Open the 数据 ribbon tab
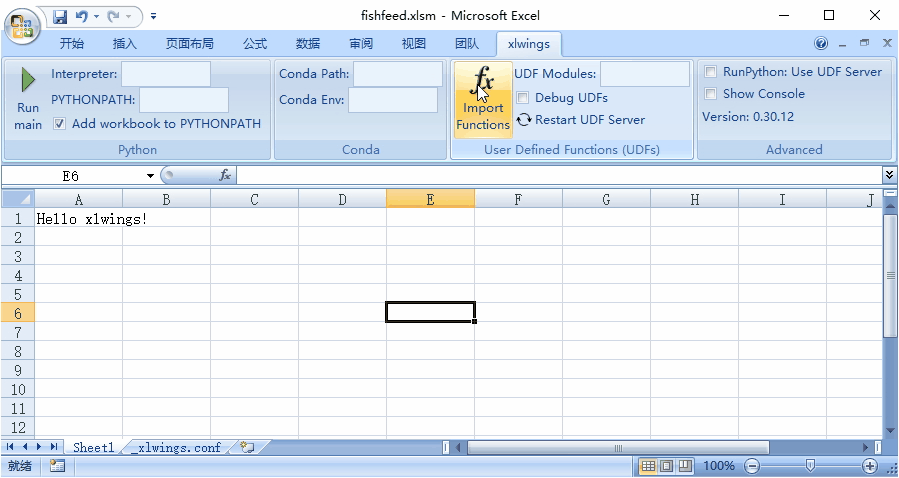Viewport: 899px width, 478px height. (x=308, y=44)
